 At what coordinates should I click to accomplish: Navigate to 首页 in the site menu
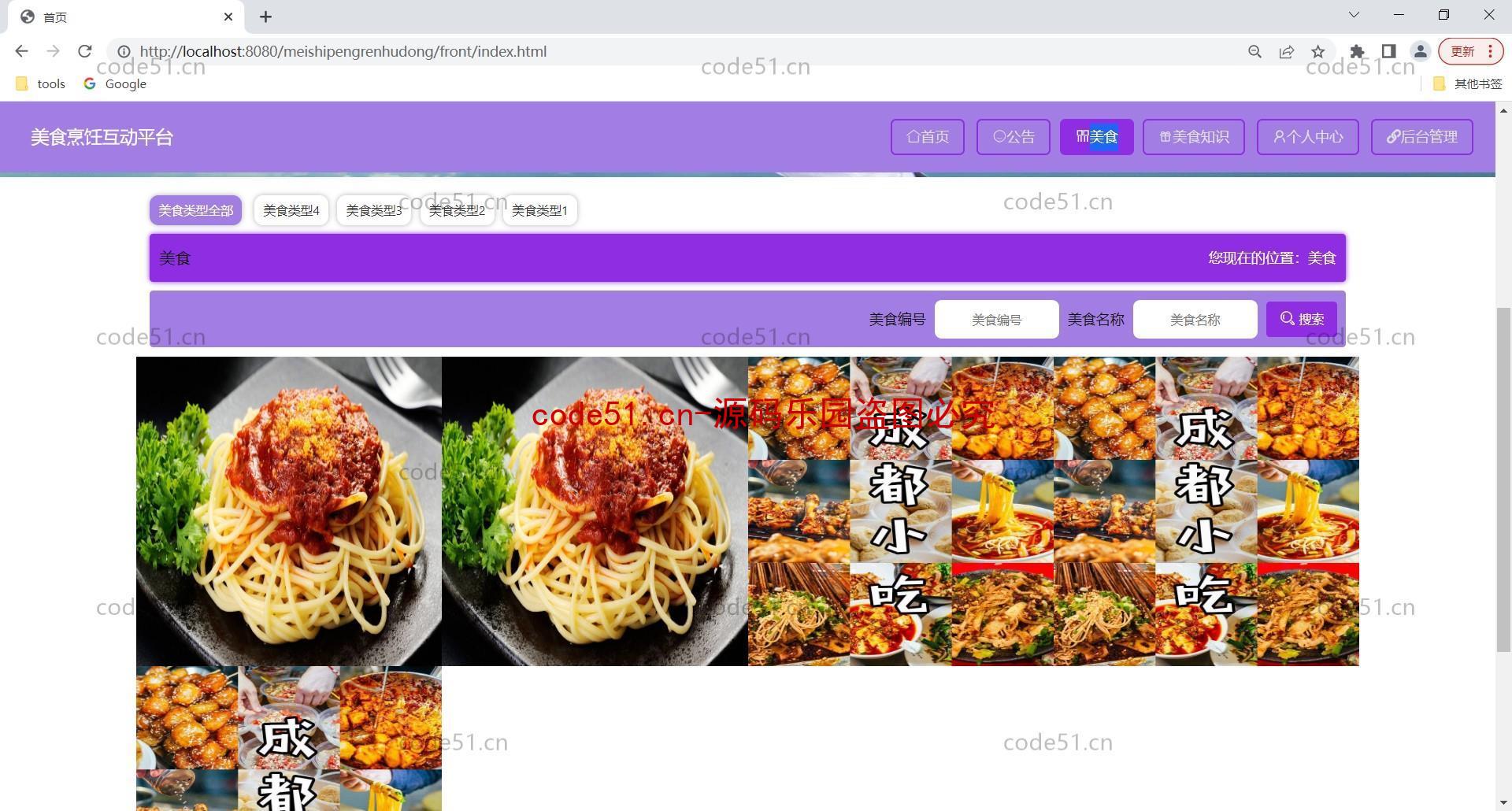928,137
